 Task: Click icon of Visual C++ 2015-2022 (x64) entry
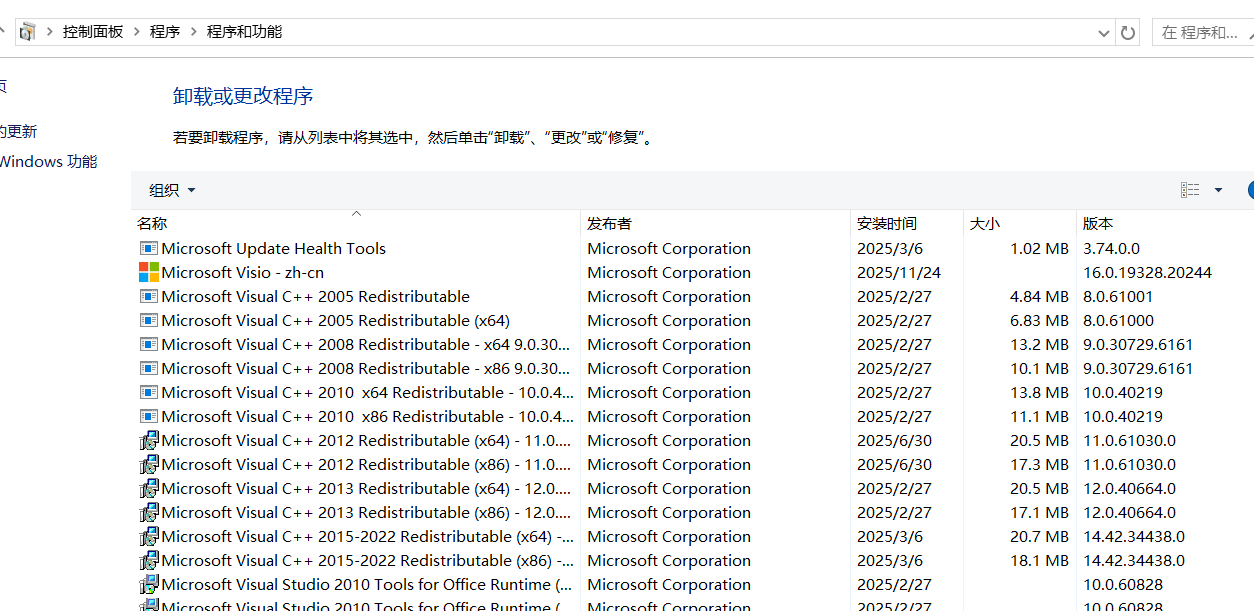coord(148,536)
